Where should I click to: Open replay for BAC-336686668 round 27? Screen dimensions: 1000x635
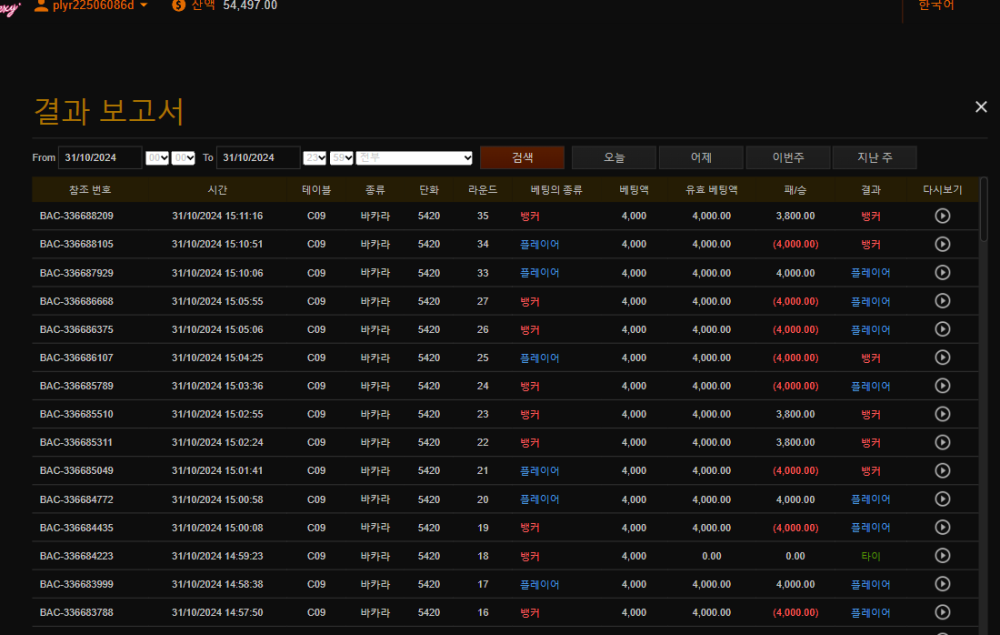(x=942, y=301)
